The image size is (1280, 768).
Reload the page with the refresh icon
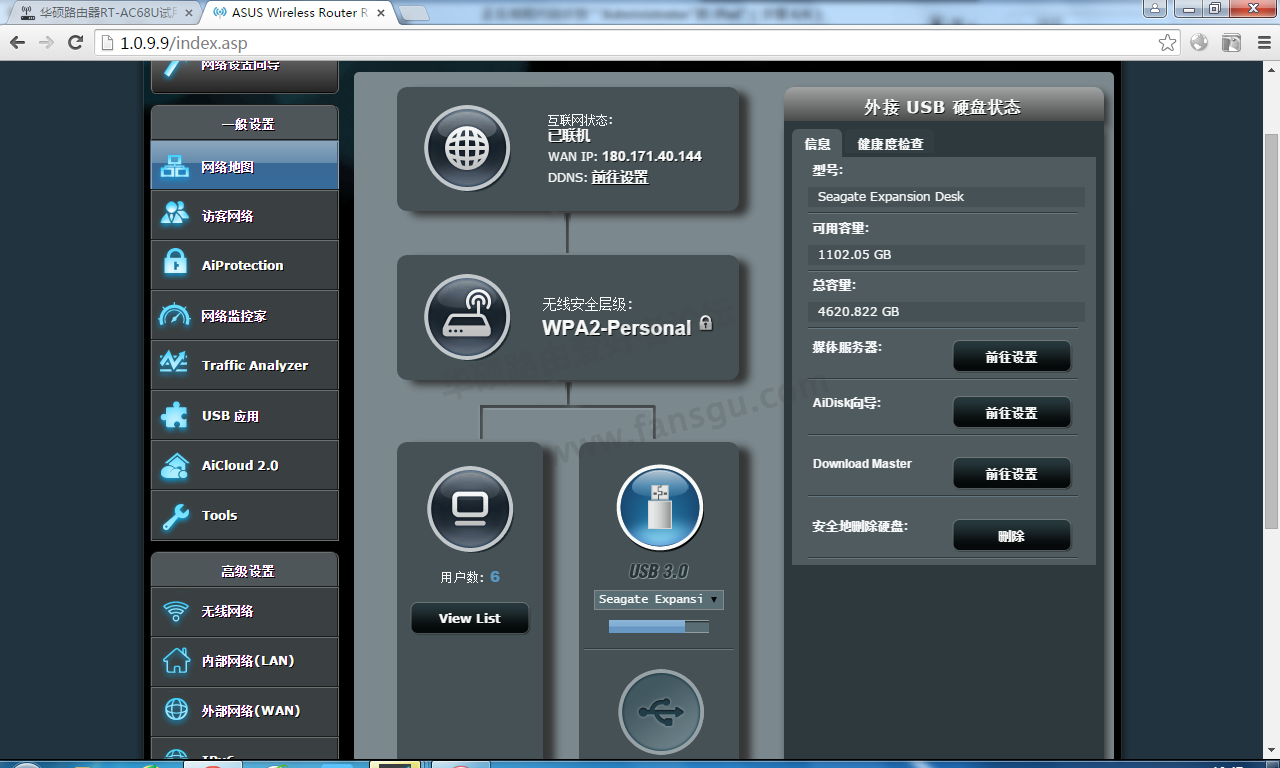[x=75, y=43]
